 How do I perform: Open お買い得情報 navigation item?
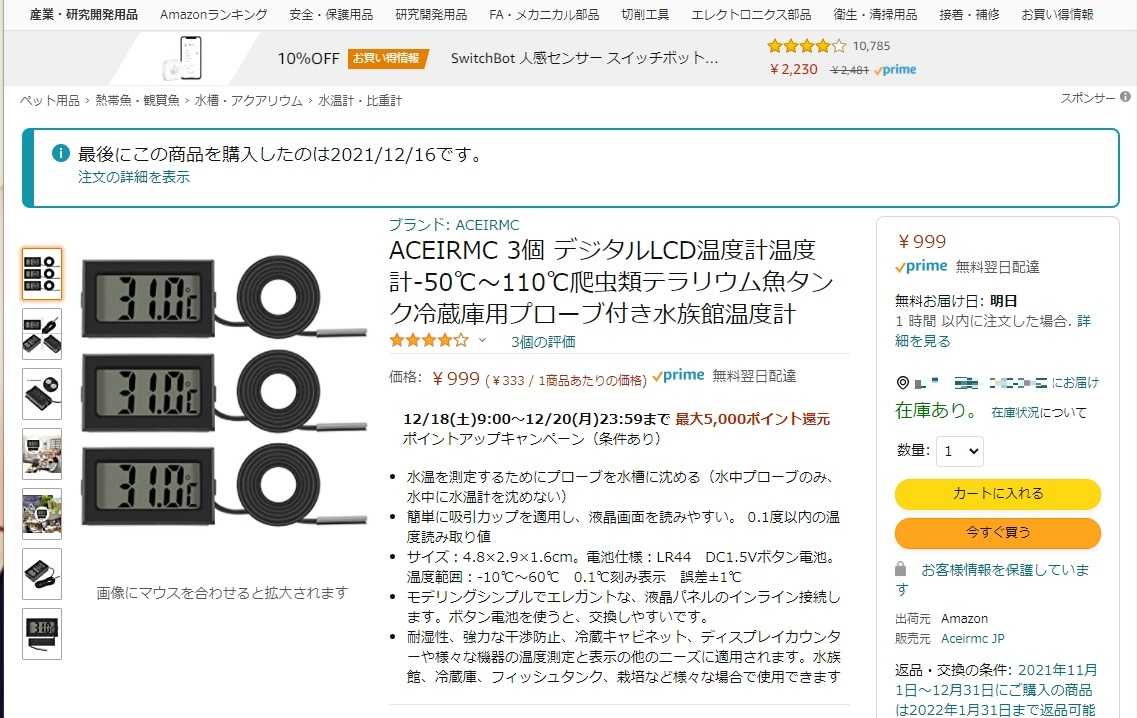[1057, 15]
